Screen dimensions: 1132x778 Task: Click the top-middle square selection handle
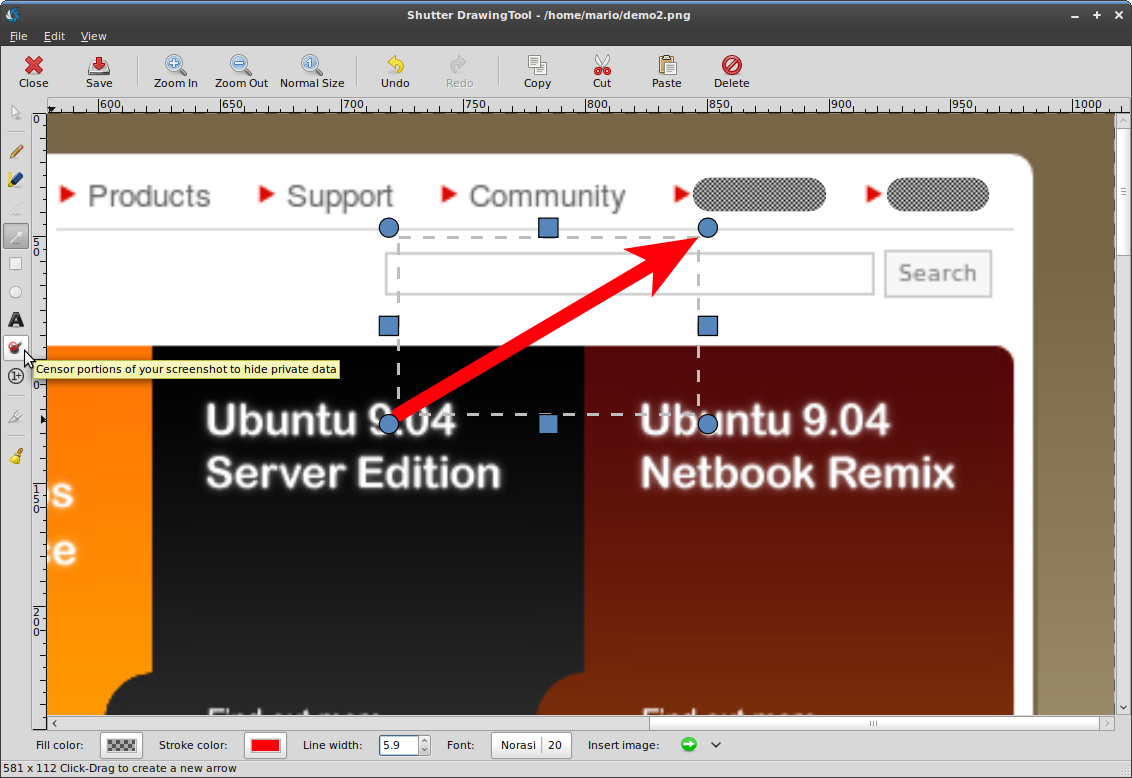[x=548, y=228]
